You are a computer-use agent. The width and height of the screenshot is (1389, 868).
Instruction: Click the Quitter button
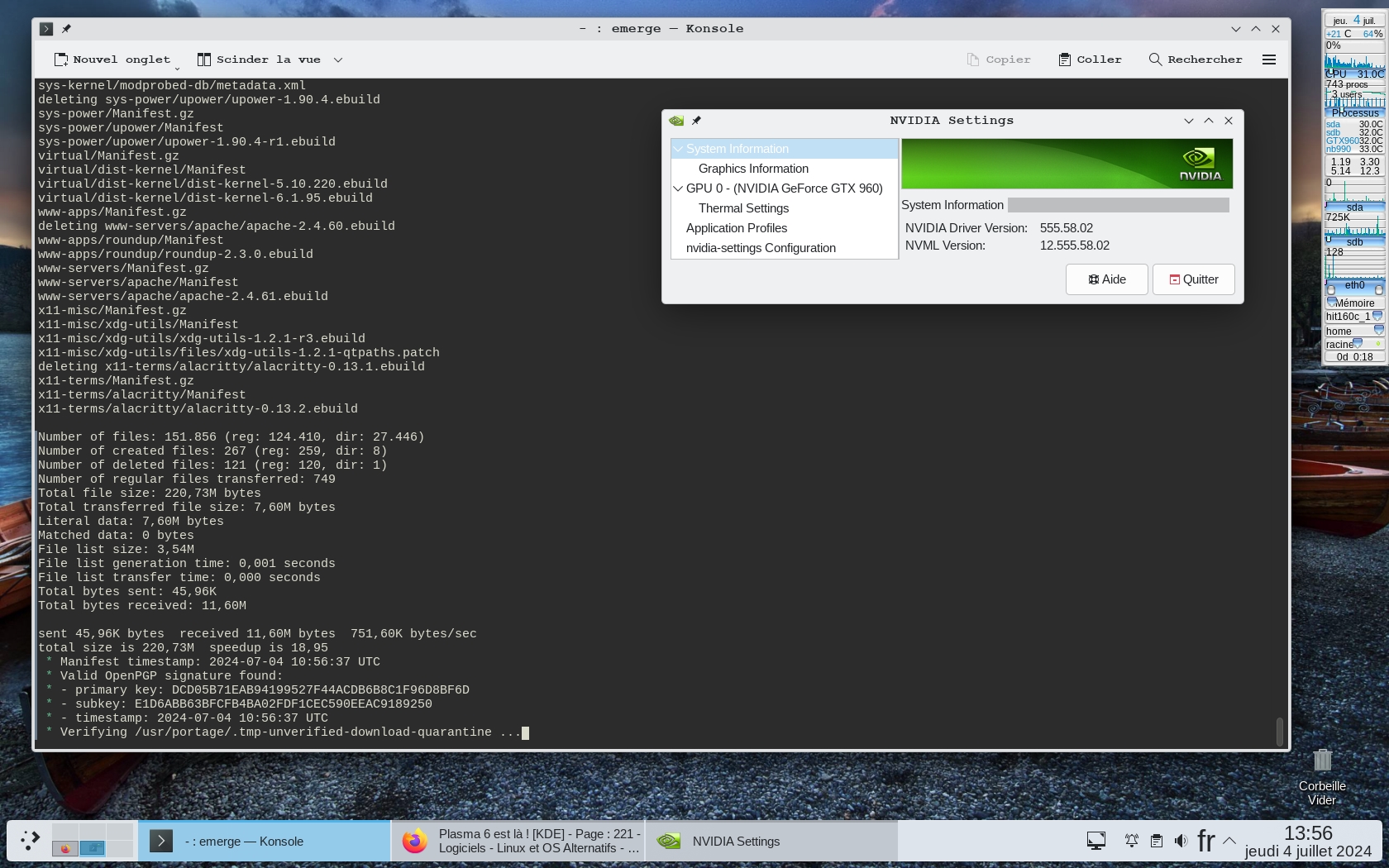point(1193,279)
